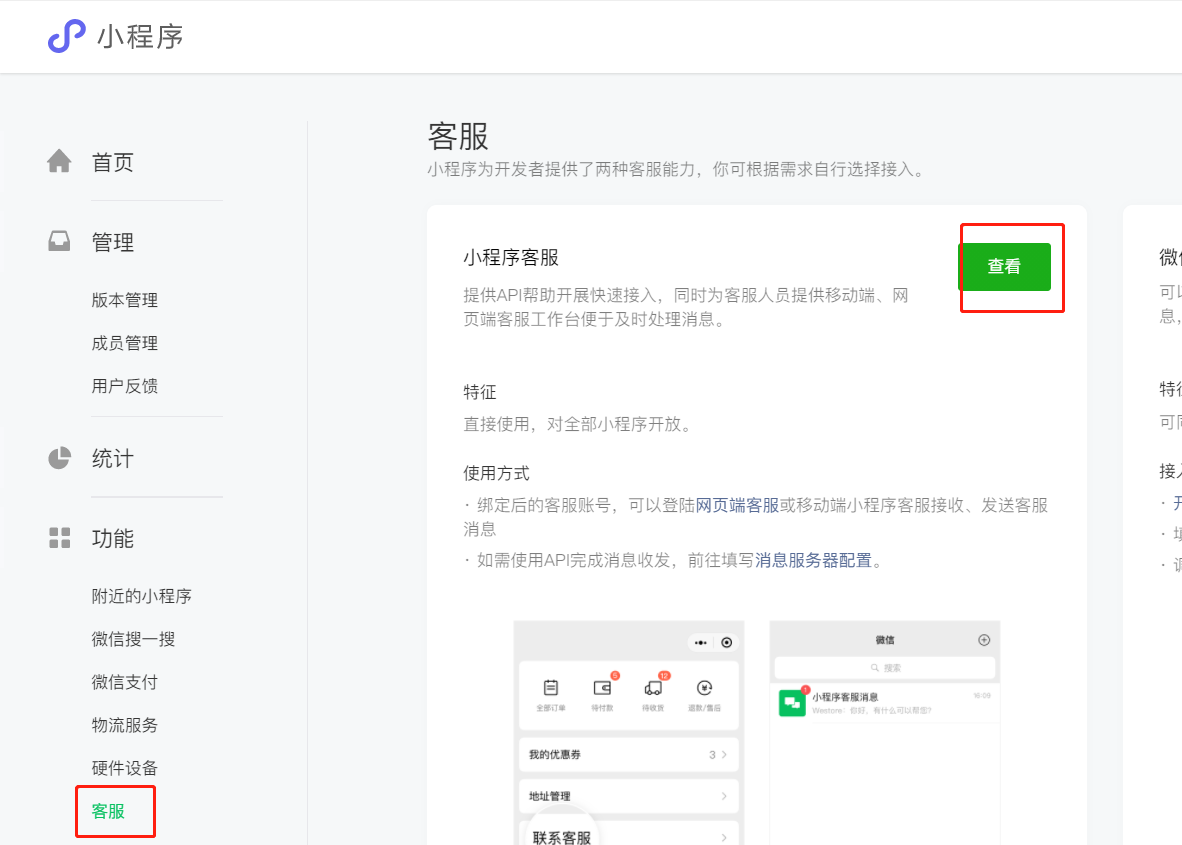Click the 首页 home icon
1182x845 pixels.
tap(60, 161)
